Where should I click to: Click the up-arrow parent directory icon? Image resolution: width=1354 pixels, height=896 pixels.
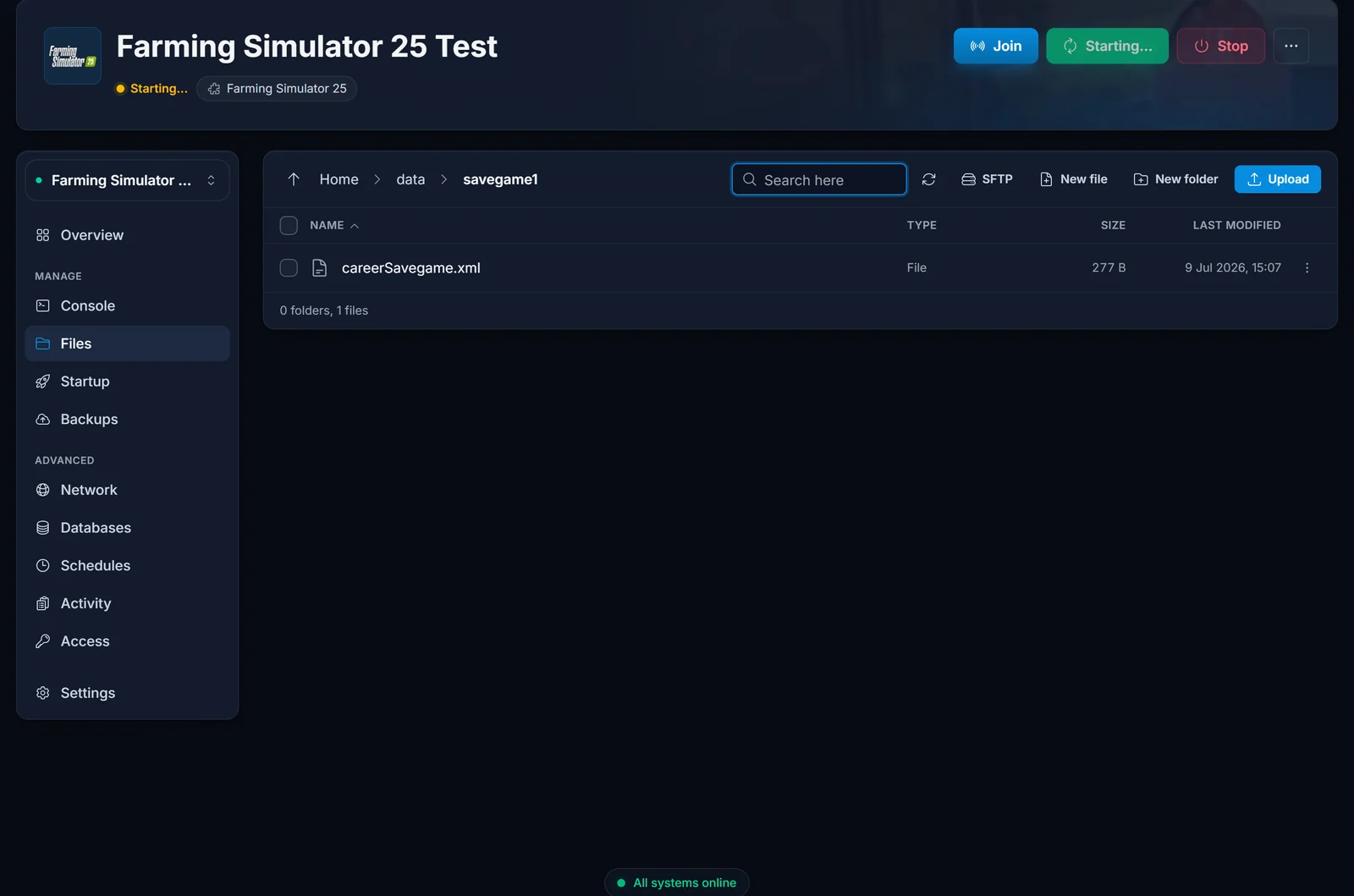coord(294,179)
